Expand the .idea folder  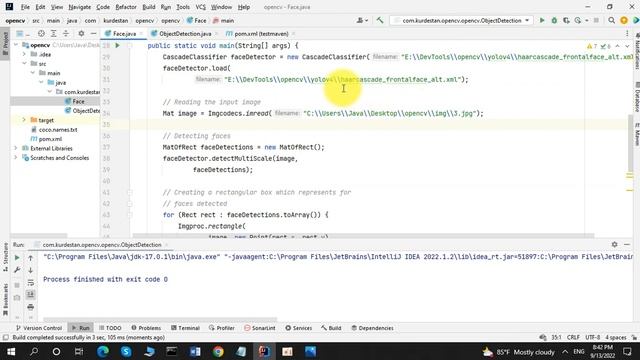[24, 54]
